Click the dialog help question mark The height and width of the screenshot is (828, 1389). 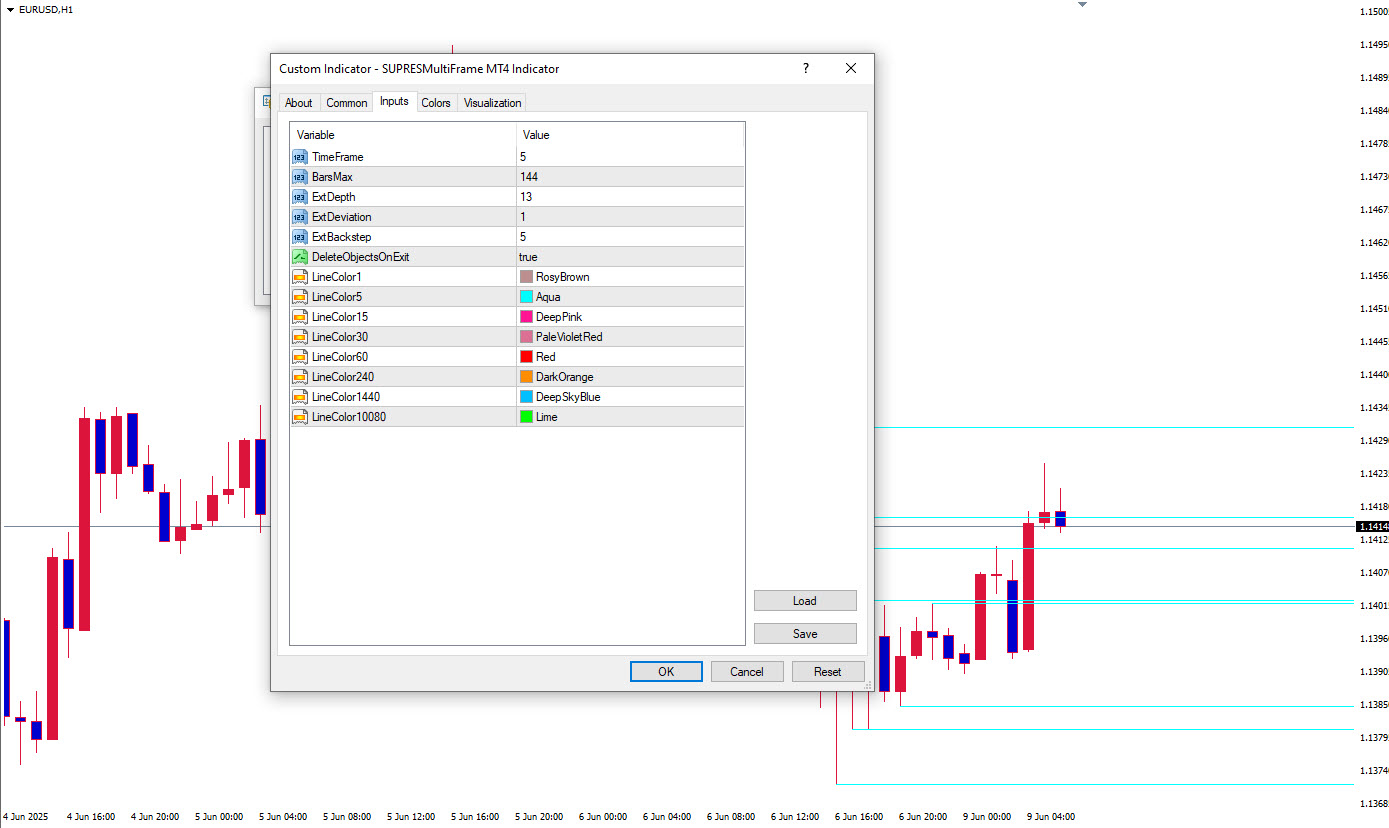pyautogui.click(x=806, y=68)
